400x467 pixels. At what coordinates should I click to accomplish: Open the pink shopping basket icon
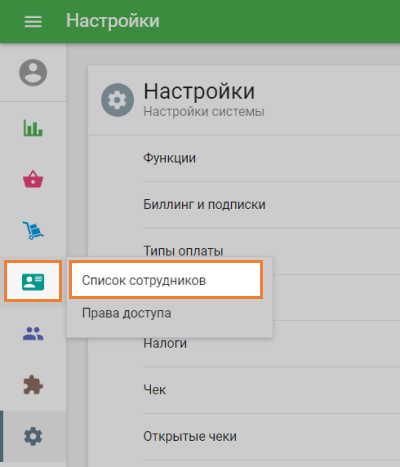pos(33,179)
